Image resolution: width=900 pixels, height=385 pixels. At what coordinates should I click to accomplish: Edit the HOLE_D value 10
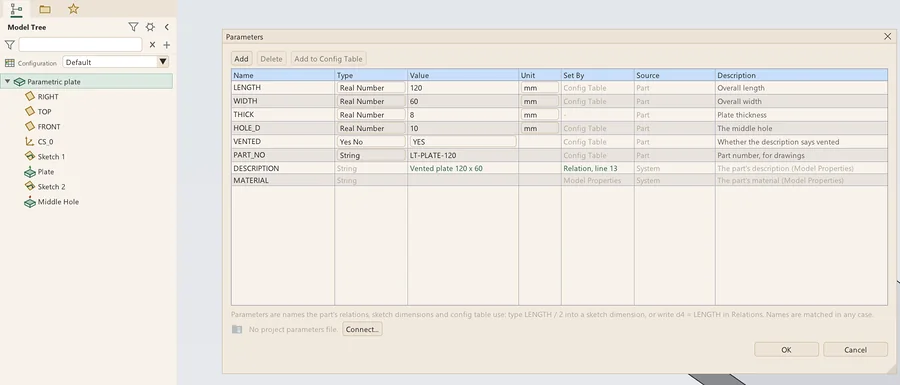pyautogui.click(x=463, y=129)
